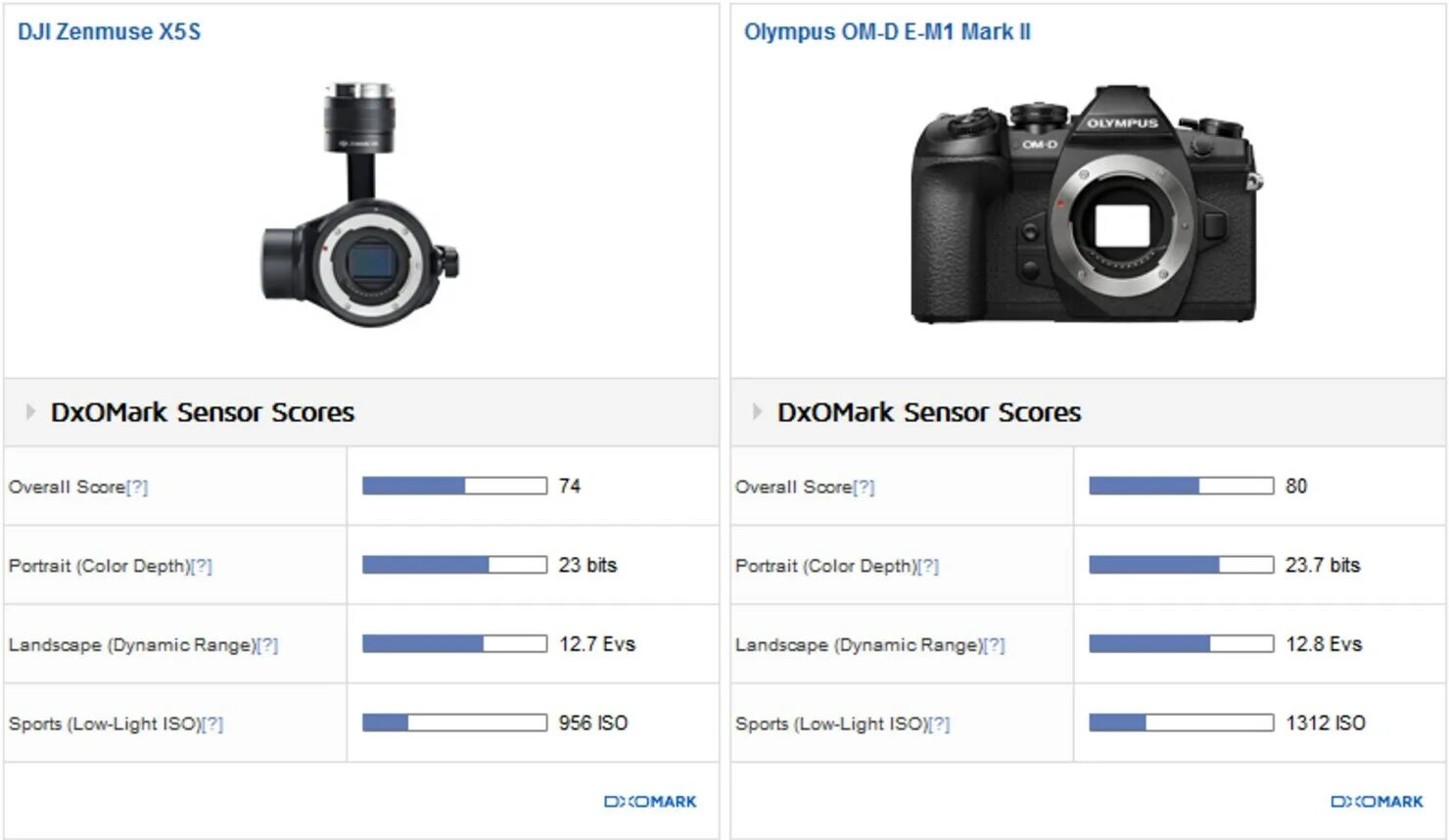Select the value "74"
The image size is (1449, 840).
click(x=570, y=486)
